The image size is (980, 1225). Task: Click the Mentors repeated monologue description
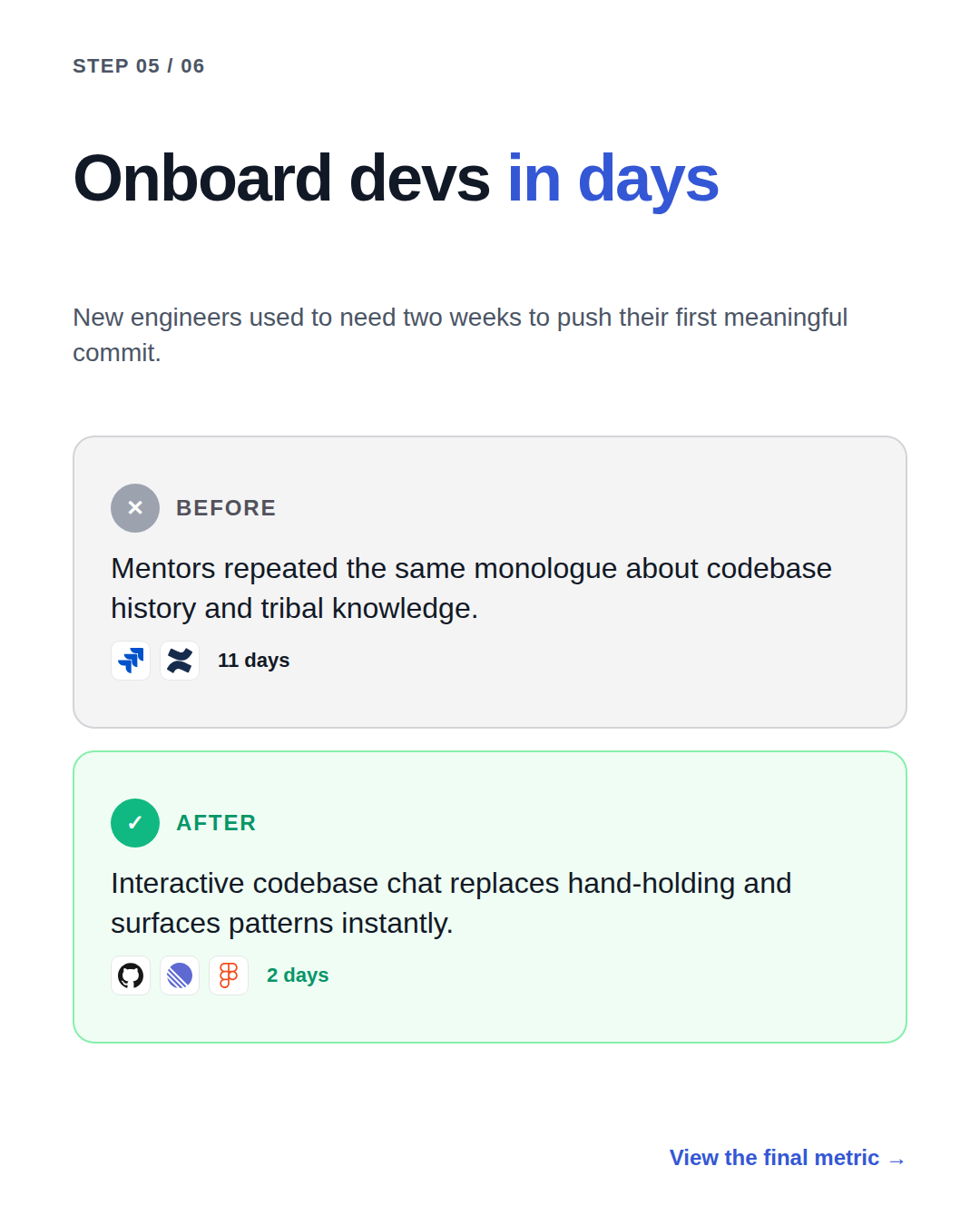click(472, 588)
